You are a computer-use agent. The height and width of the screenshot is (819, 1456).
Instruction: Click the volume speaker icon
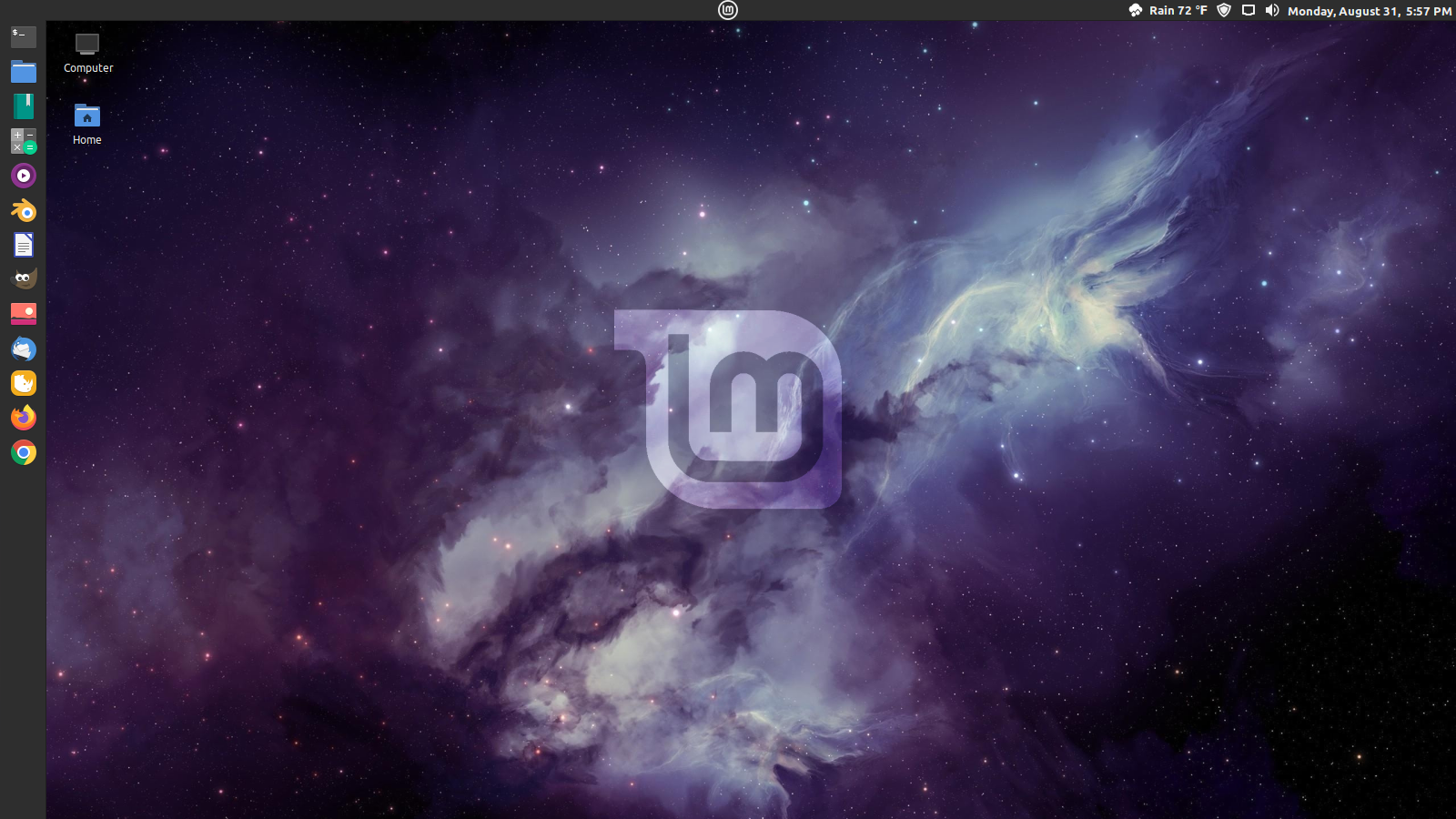click(x=1272, y=10)
